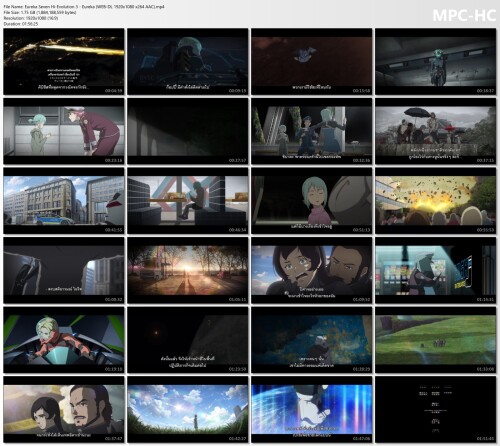Select the city street police car thumbnail
Screen dimensions: 500x446
64,201
